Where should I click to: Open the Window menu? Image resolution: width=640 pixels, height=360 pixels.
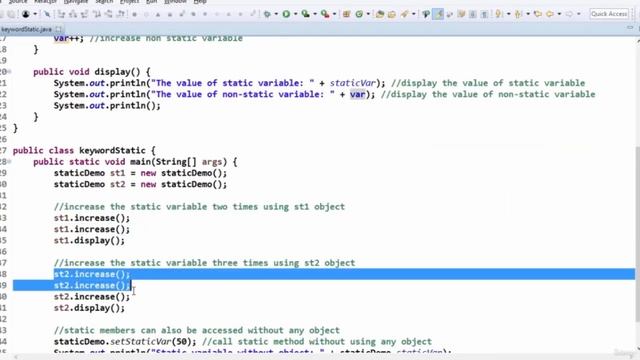(175, 2)
